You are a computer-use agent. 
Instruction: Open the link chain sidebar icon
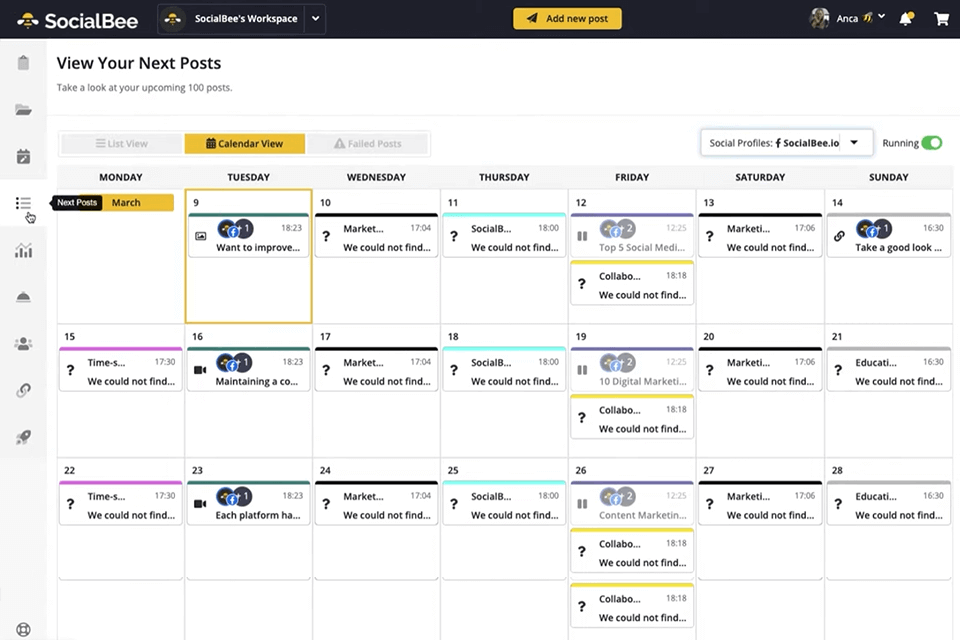click(23, 390)
